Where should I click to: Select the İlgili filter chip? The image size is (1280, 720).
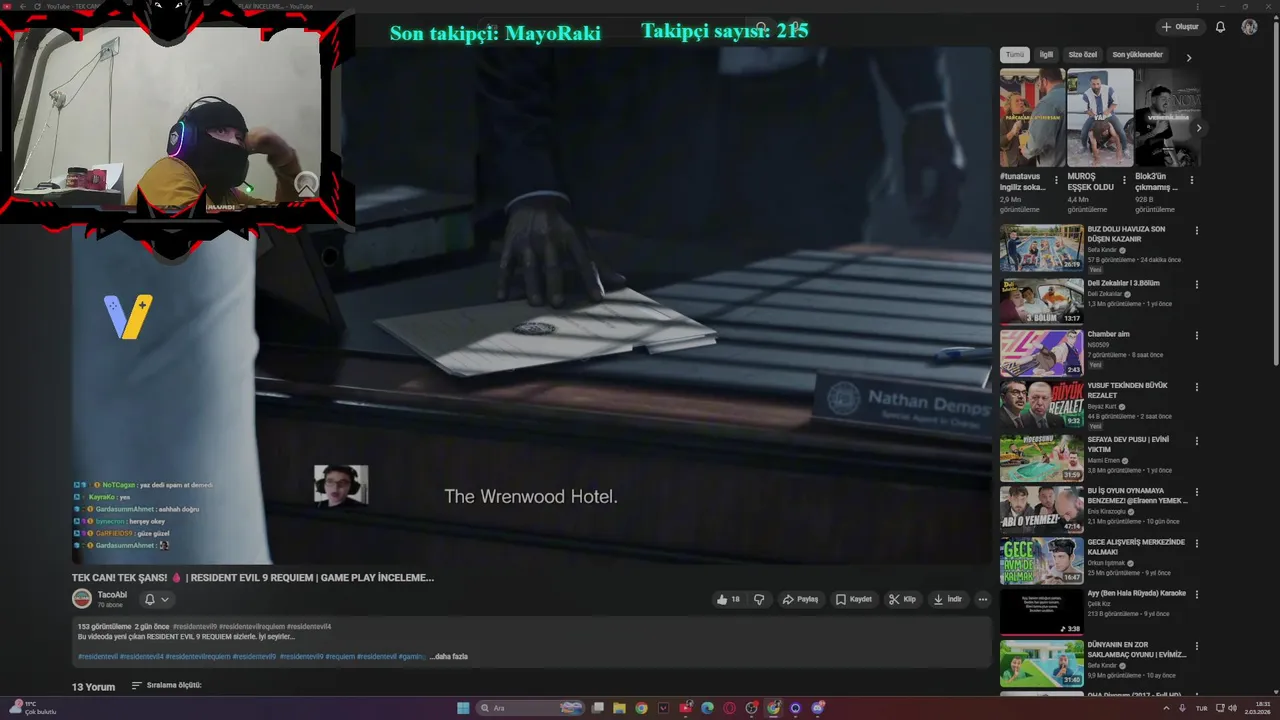[1046, 55]
